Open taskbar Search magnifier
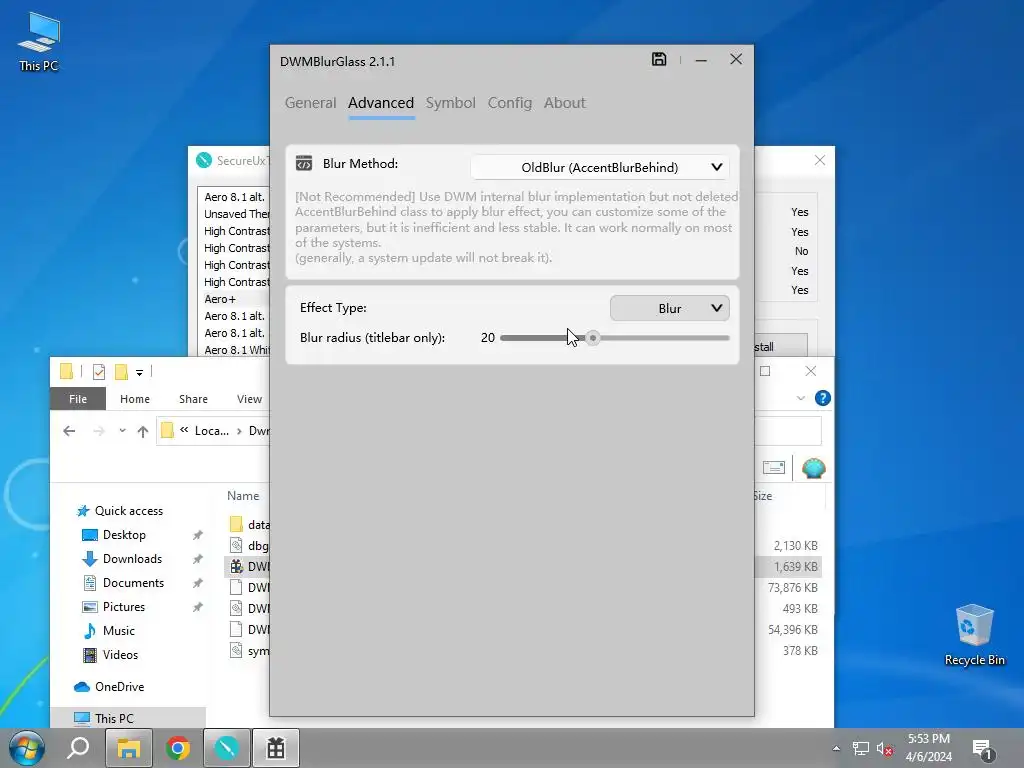The height and width of the screenshot is (768, 1024). tap(78, 748)
